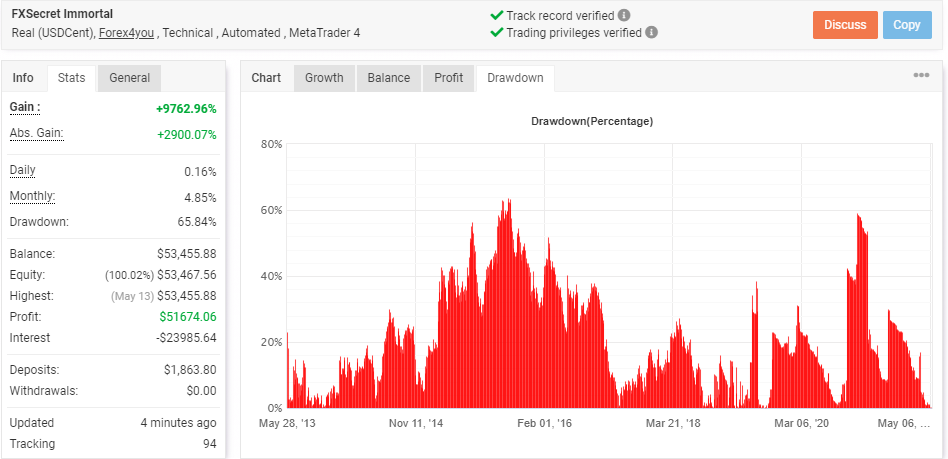The height and width of the screenshot is (459, 948).
Task: Click the Mar 06, '20 axis label
Action: (x=802, y=423)
